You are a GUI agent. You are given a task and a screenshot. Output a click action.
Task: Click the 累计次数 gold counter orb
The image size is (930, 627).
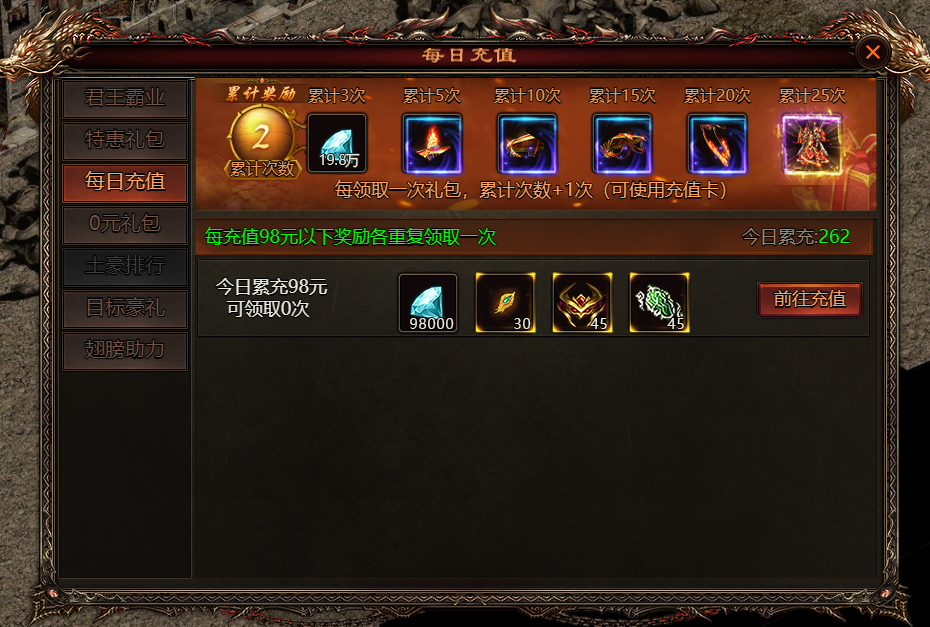tap(262, 141)
